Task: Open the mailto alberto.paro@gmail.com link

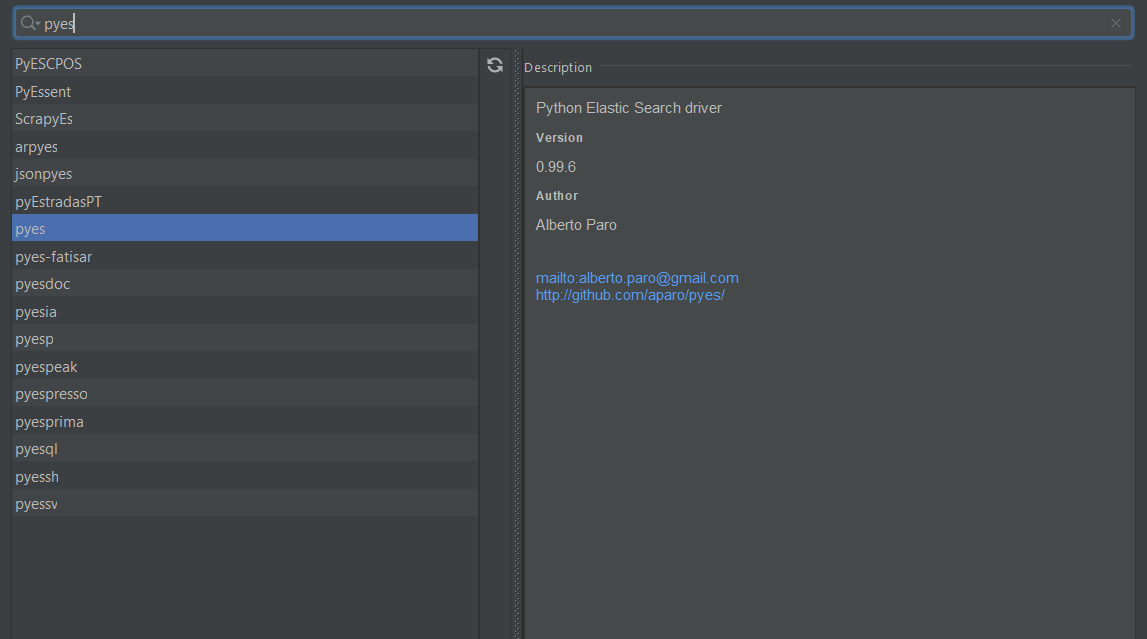Action: coord(637,278)
